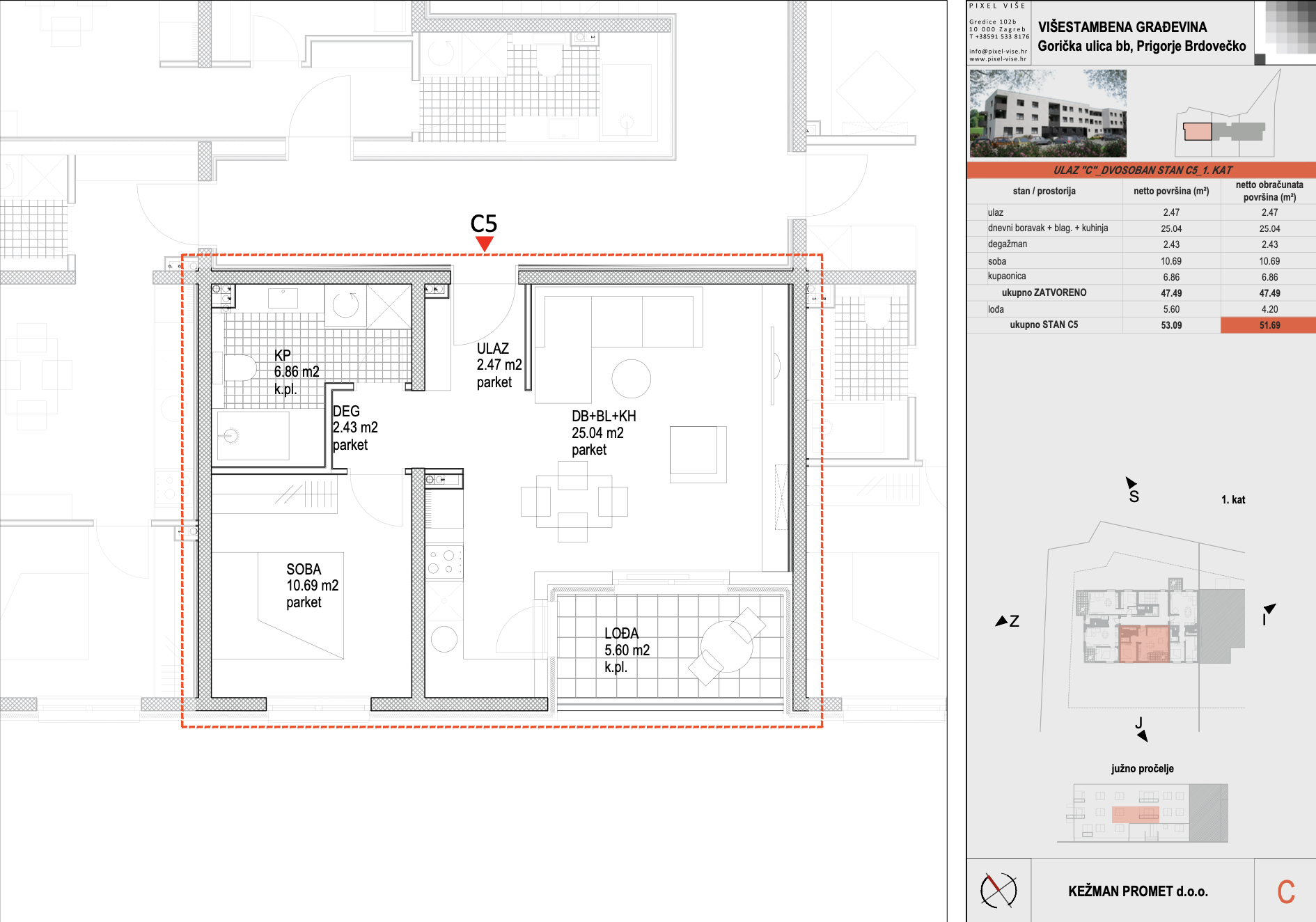1316x922 pixels.
Task: Click the info@pixel-vise.hr email address
Action: (998, 52)
